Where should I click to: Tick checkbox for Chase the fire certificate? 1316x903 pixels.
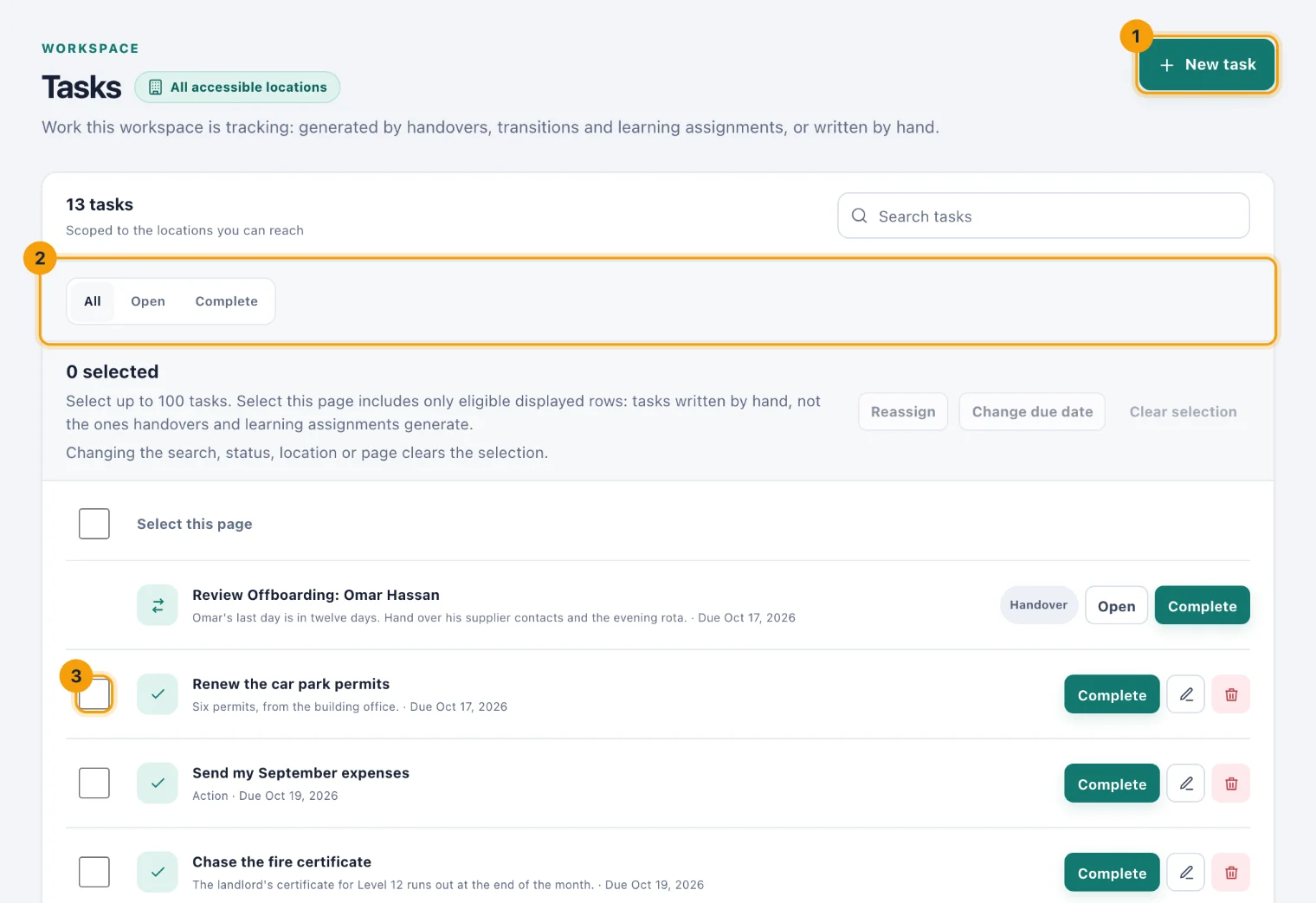tap(94, 873)
